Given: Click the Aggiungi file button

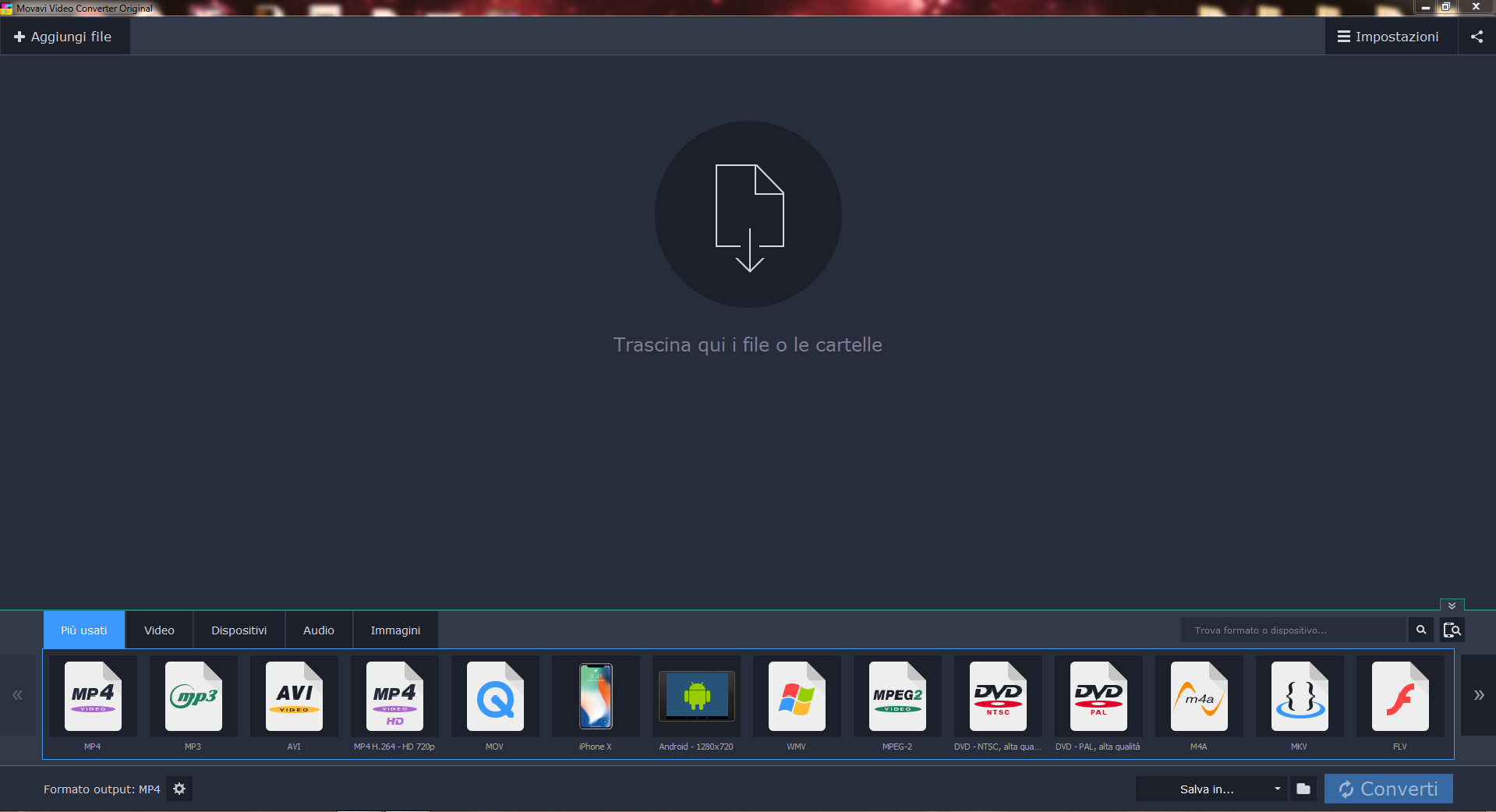Looking at the screenshot, I should coord(65,36).
